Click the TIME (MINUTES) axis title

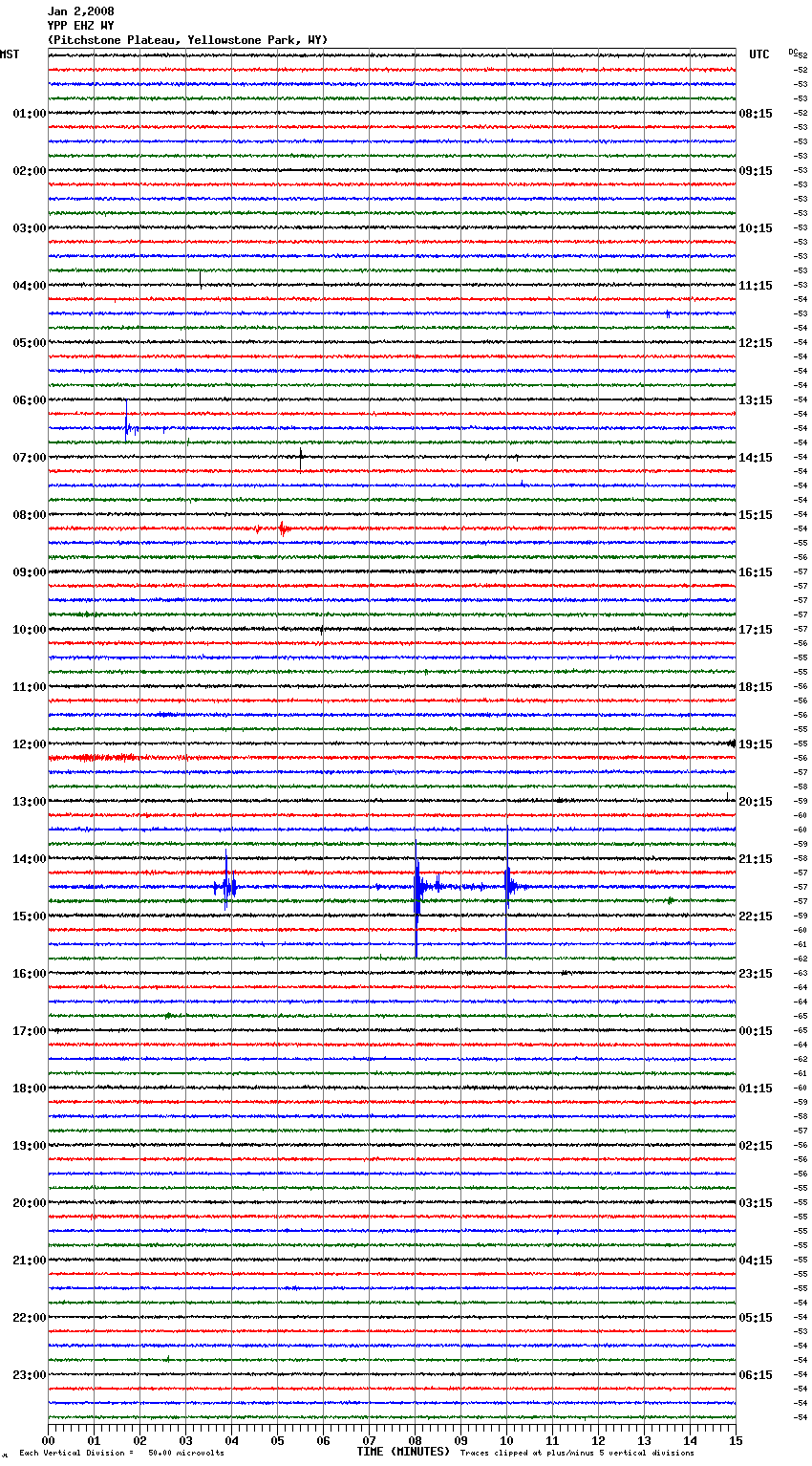pos(403,1452)
